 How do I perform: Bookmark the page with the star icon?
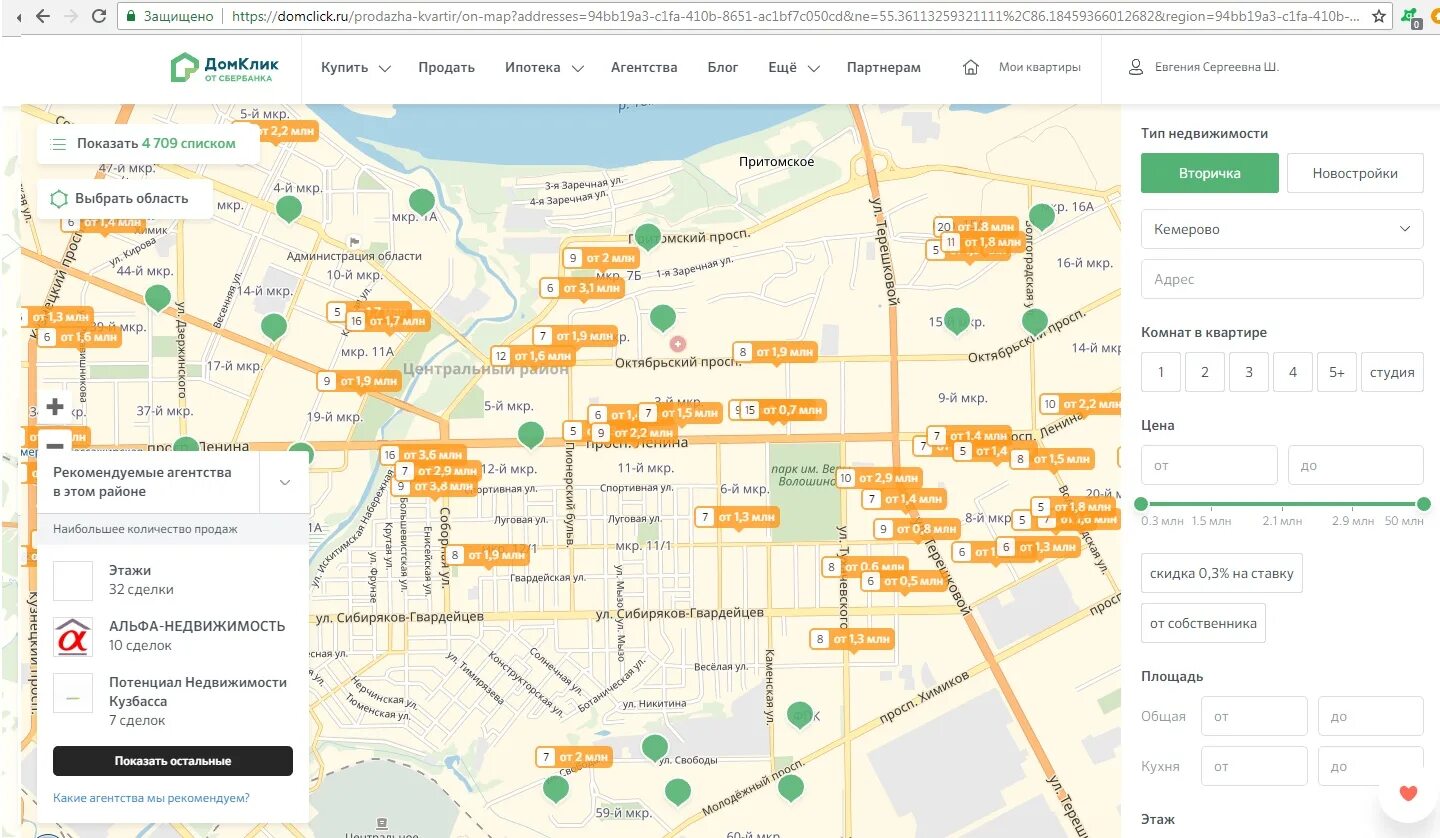point(1379,16)
